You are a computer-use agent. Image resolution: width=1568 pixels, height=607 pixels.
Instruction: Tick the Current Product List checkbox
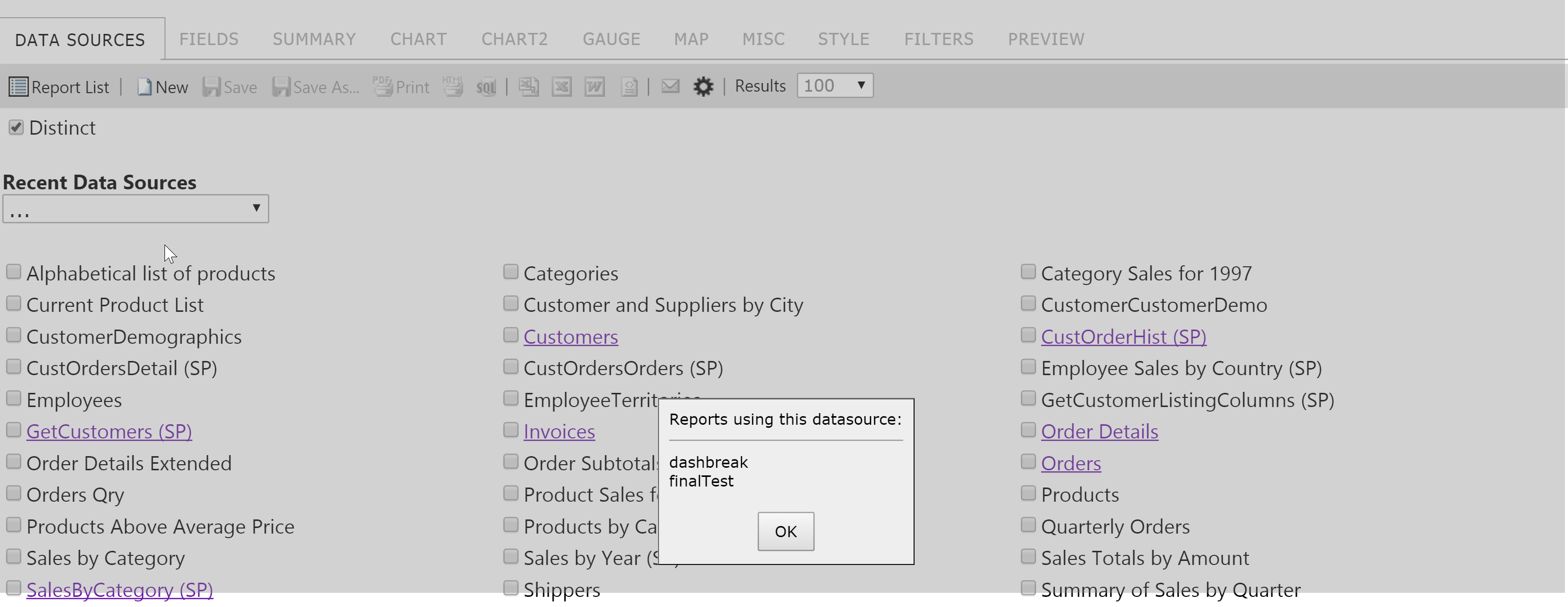point(13,303)
